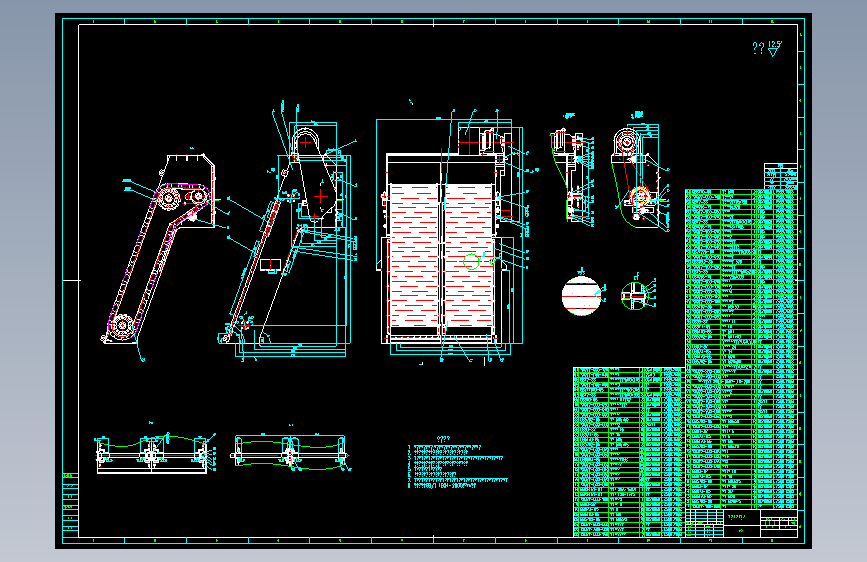Image resolution: width=867 pixels, height=562 pixels.
Task: Select the small green circular detail view
Action: tap(634, 295)
